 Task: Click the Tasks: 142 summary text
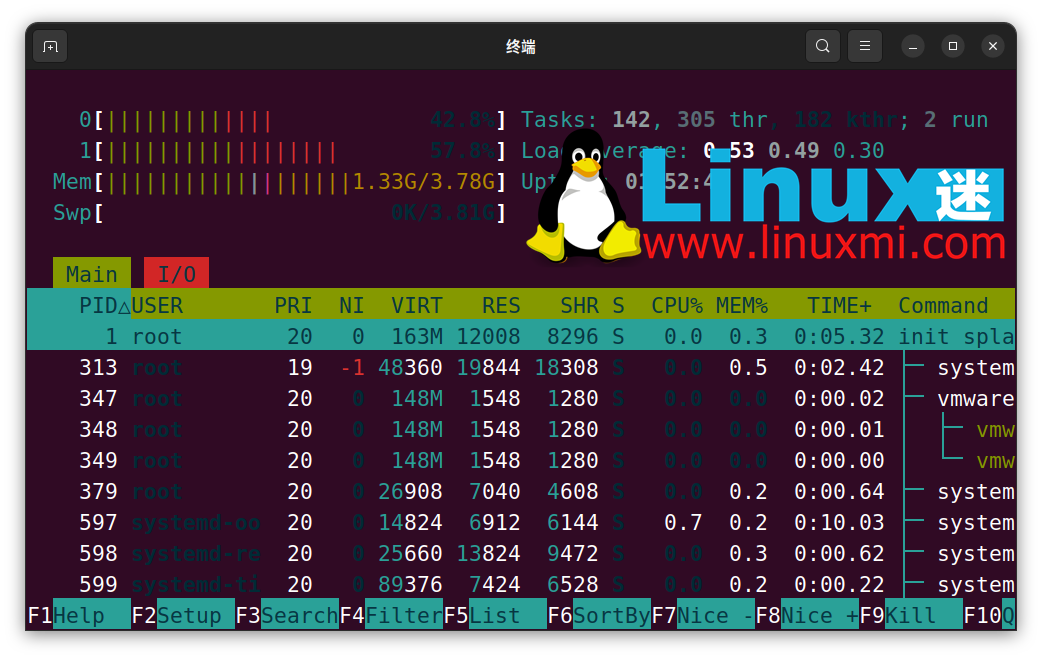[586, 120]
